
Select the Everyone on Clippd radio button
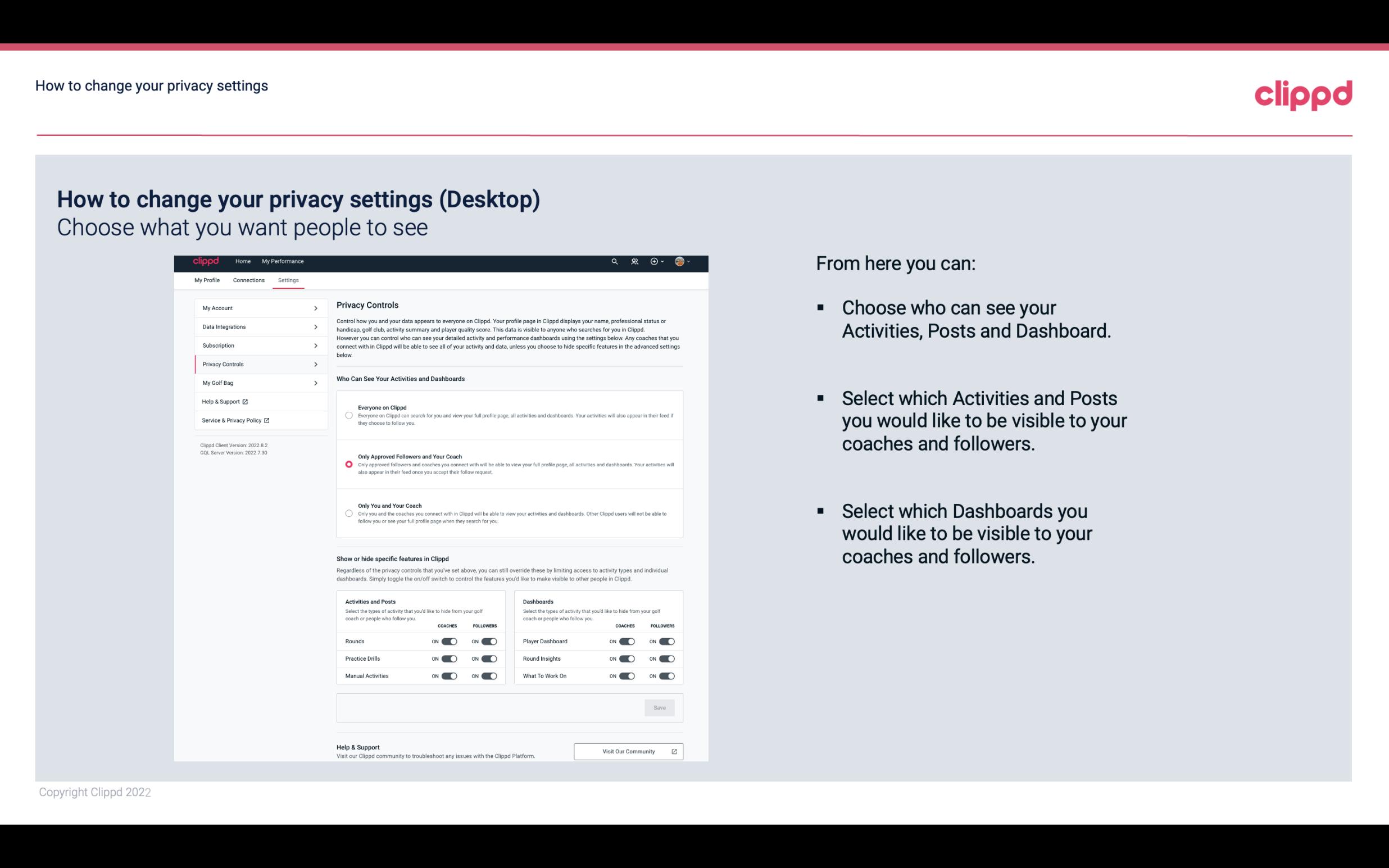click(x=348, y=415)
